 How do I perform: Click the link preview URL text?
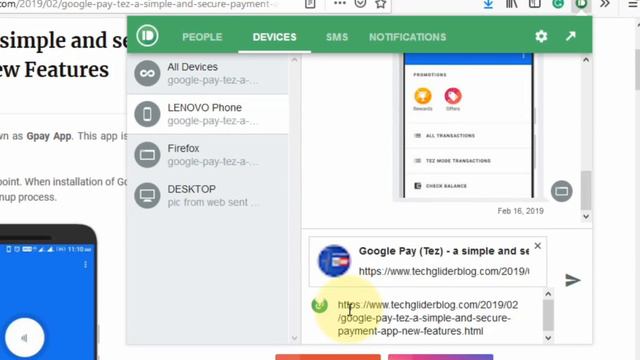pyautogui.click(x=444, y=271)
